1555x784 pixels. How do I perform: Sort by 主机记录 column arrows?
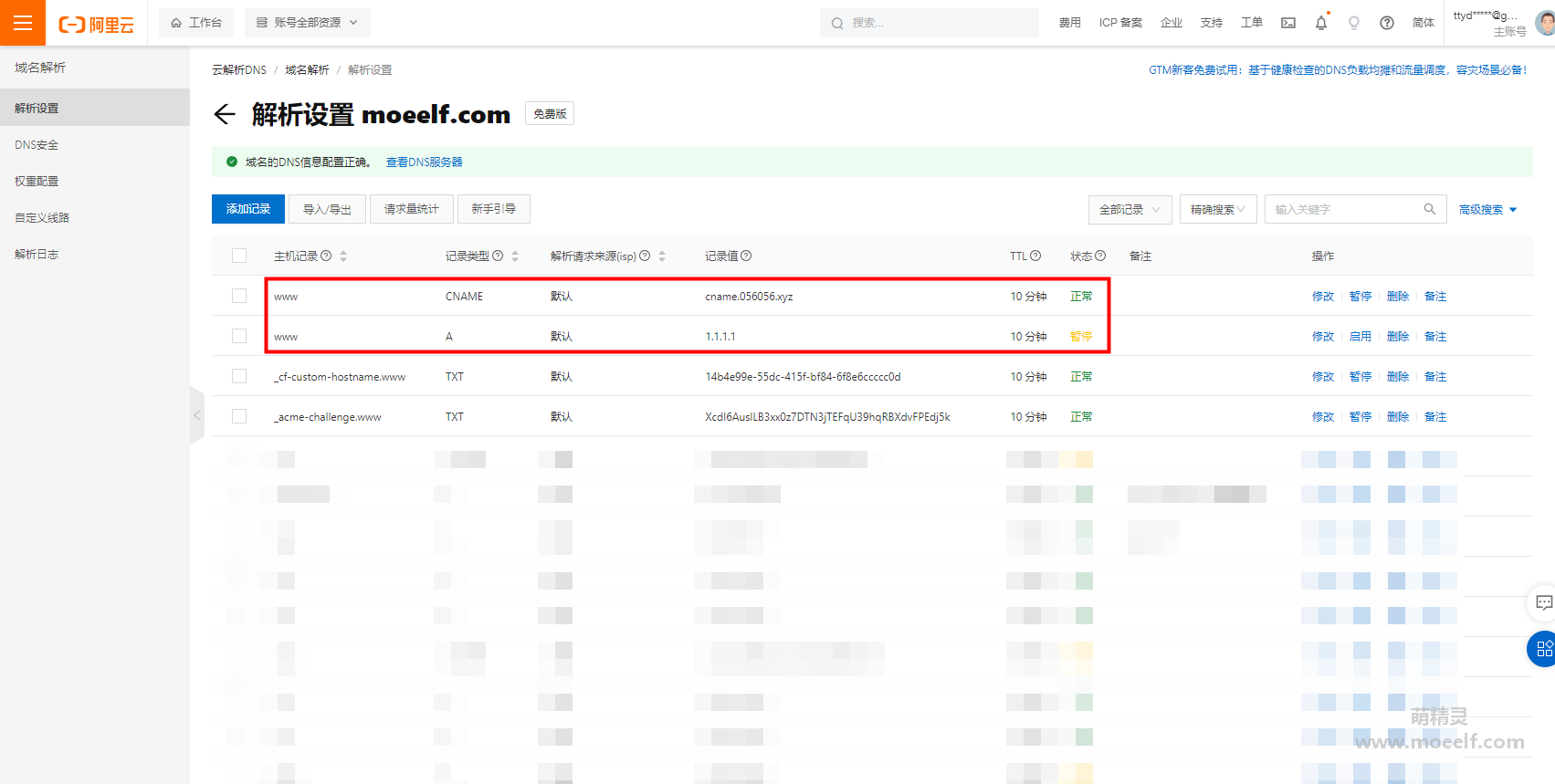[343, 256]
